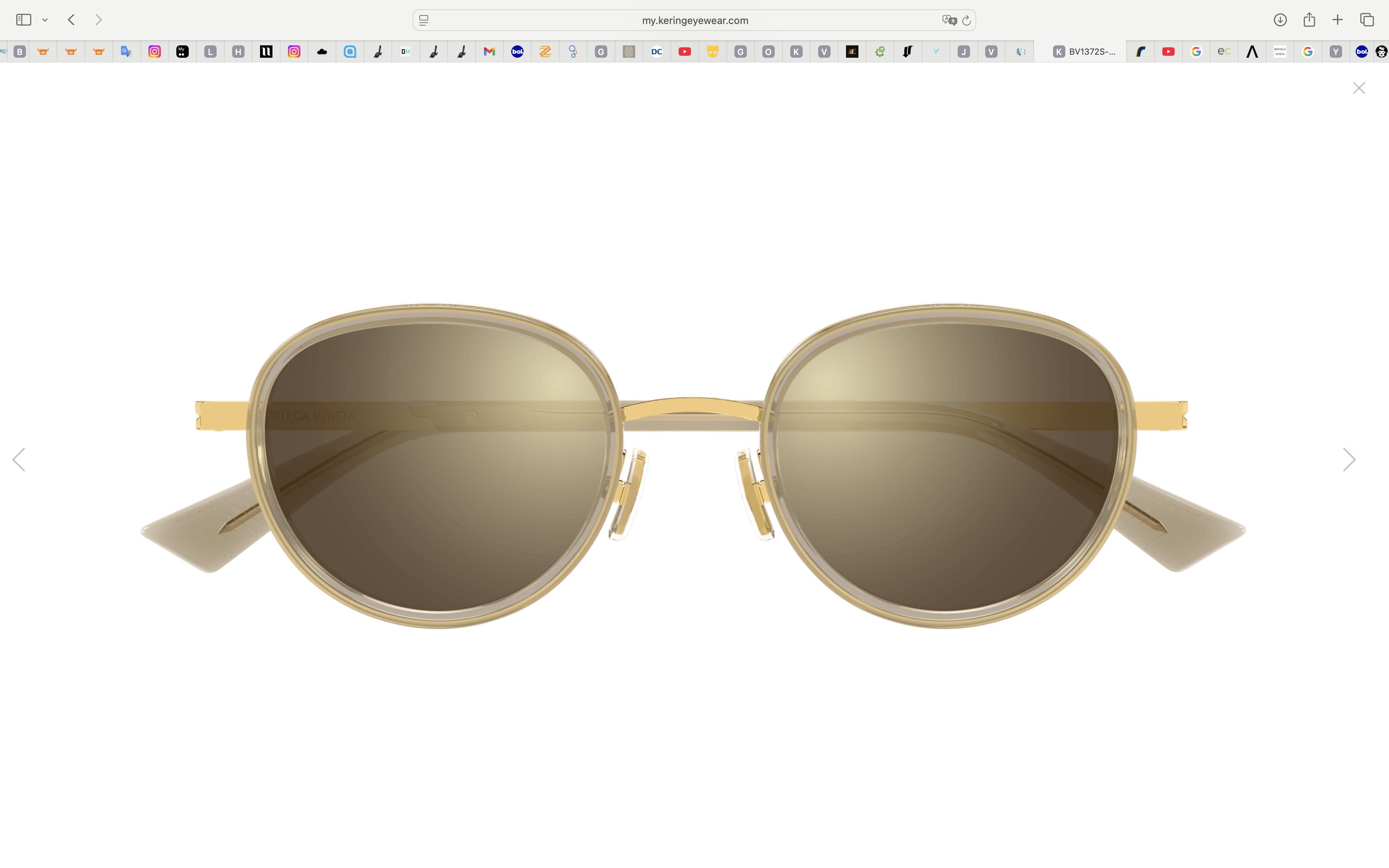The image size is (1389, 868).
Task: Share the current page
Action: point(1309,19)
